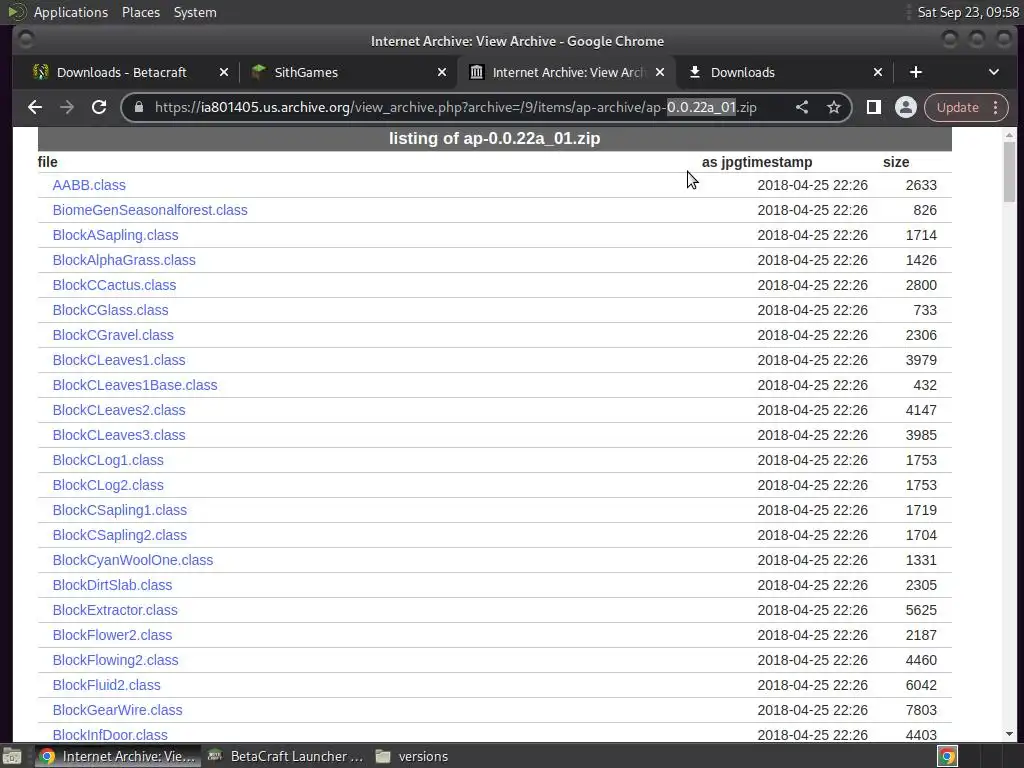View site info via padlock icon
Viewport: 1024px width, 768px height.
click(x=138, y=107)
